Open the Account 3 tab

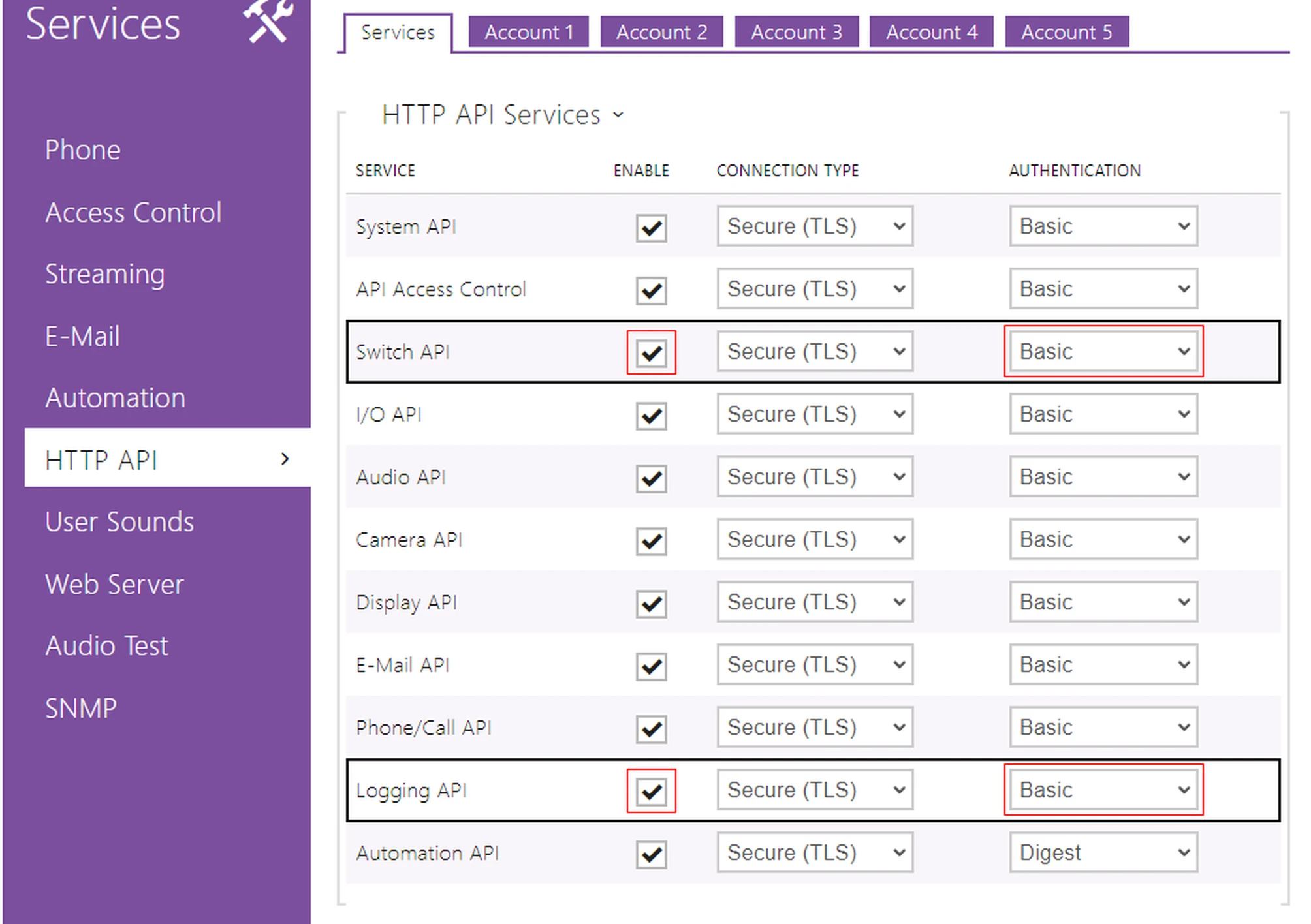797,32
